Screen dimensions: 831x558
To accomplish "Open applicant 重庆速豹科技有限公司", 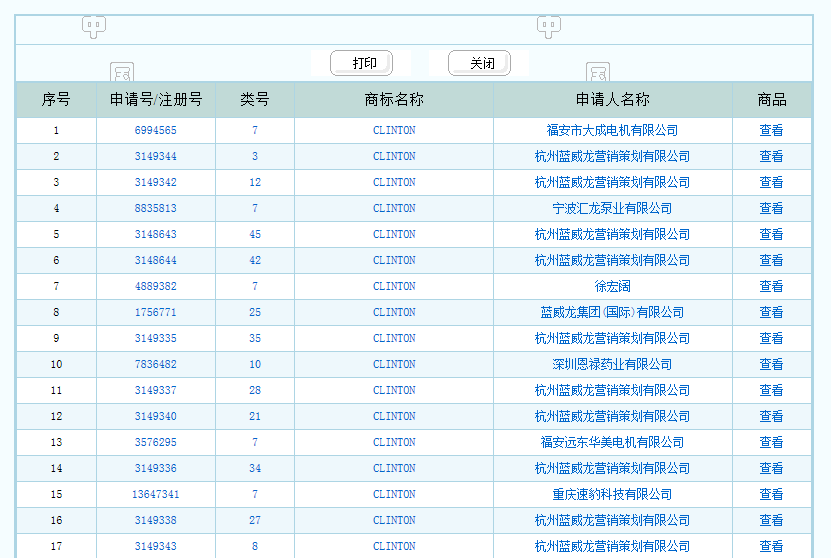I will click(612, 494).
